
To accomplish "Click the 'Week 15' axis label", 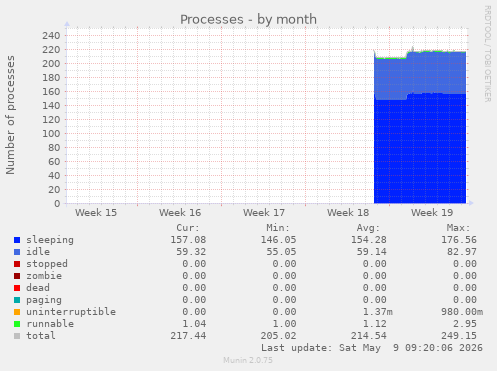I will pos(96,213).
